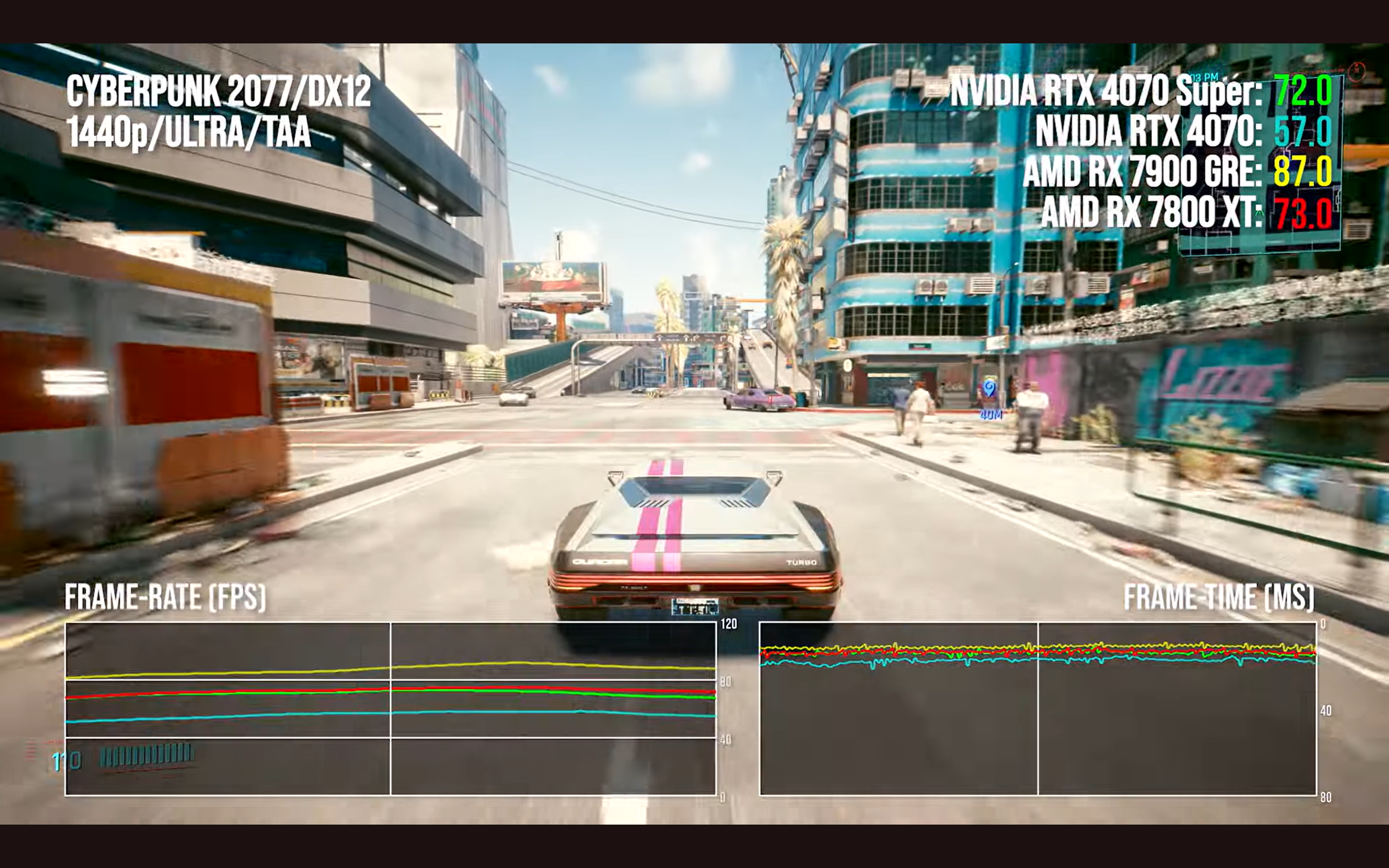Click the cyan 57.0 FPS value
The width and height of the screenshot is (1389, 868).
tap(1303, 132)
